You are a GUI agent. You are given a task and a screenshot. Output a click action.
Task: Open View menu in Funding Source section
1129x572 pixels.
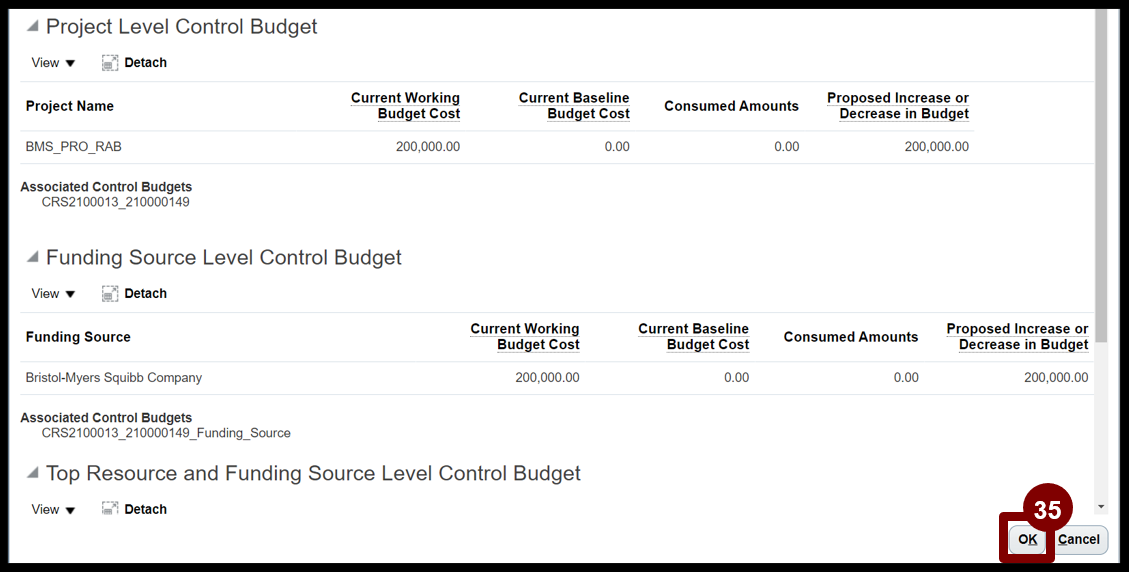coord(53,293)
